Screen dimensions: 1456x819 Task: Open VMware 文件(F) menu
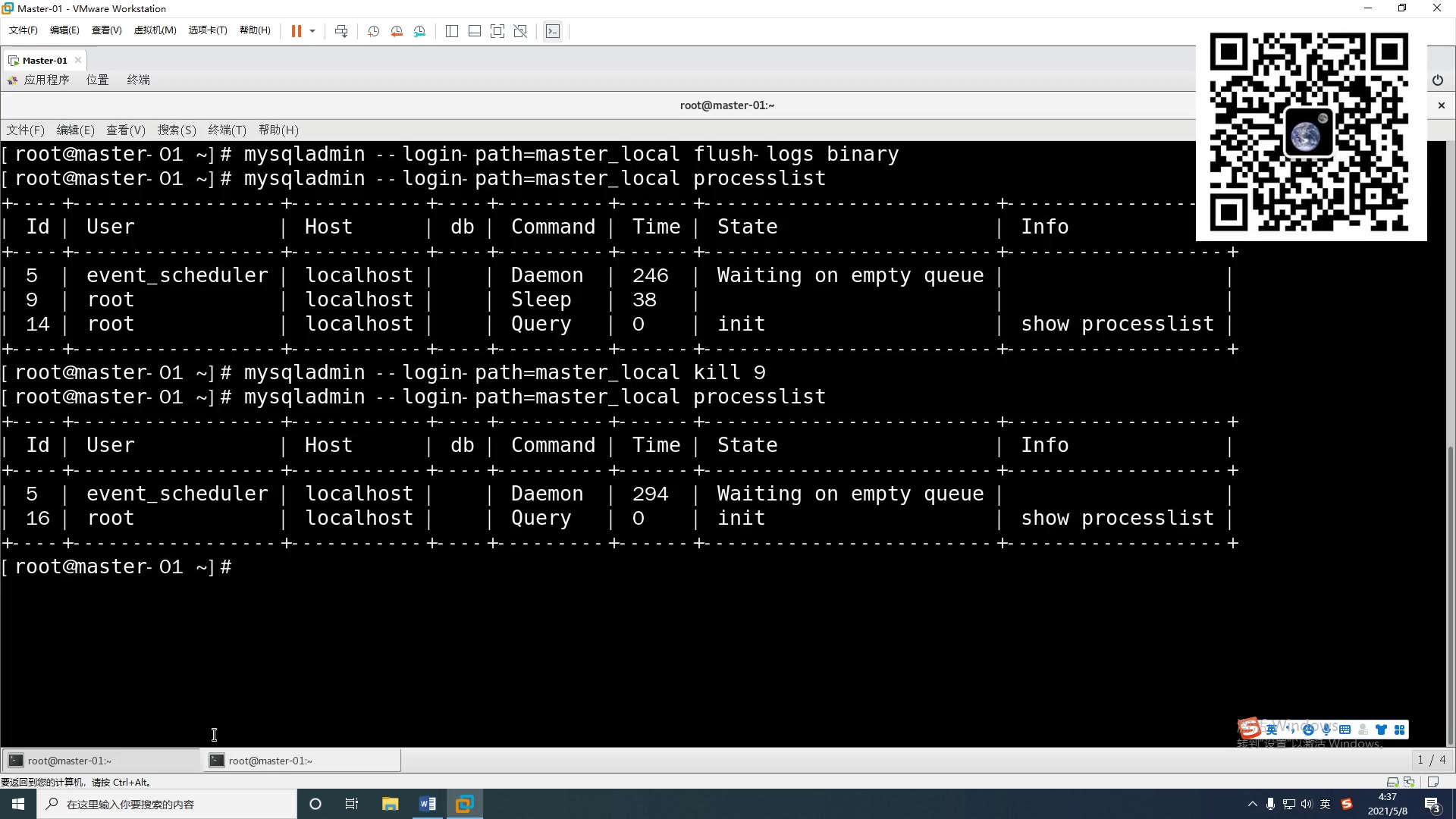[23, 30]
